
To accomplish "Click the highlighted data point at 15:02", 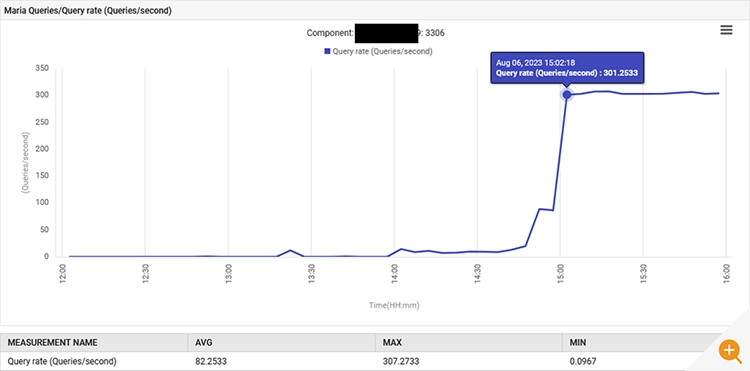I will click(567, 95).
